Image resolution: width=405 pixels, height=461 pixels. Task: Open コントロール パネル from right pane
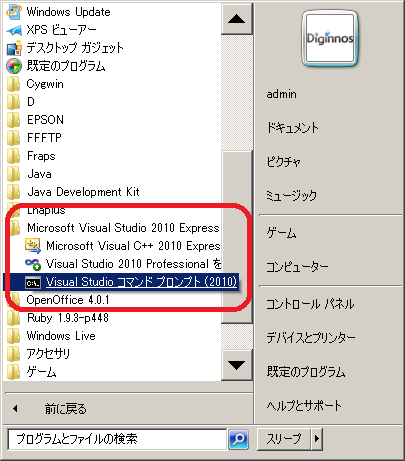coord(310,304)
